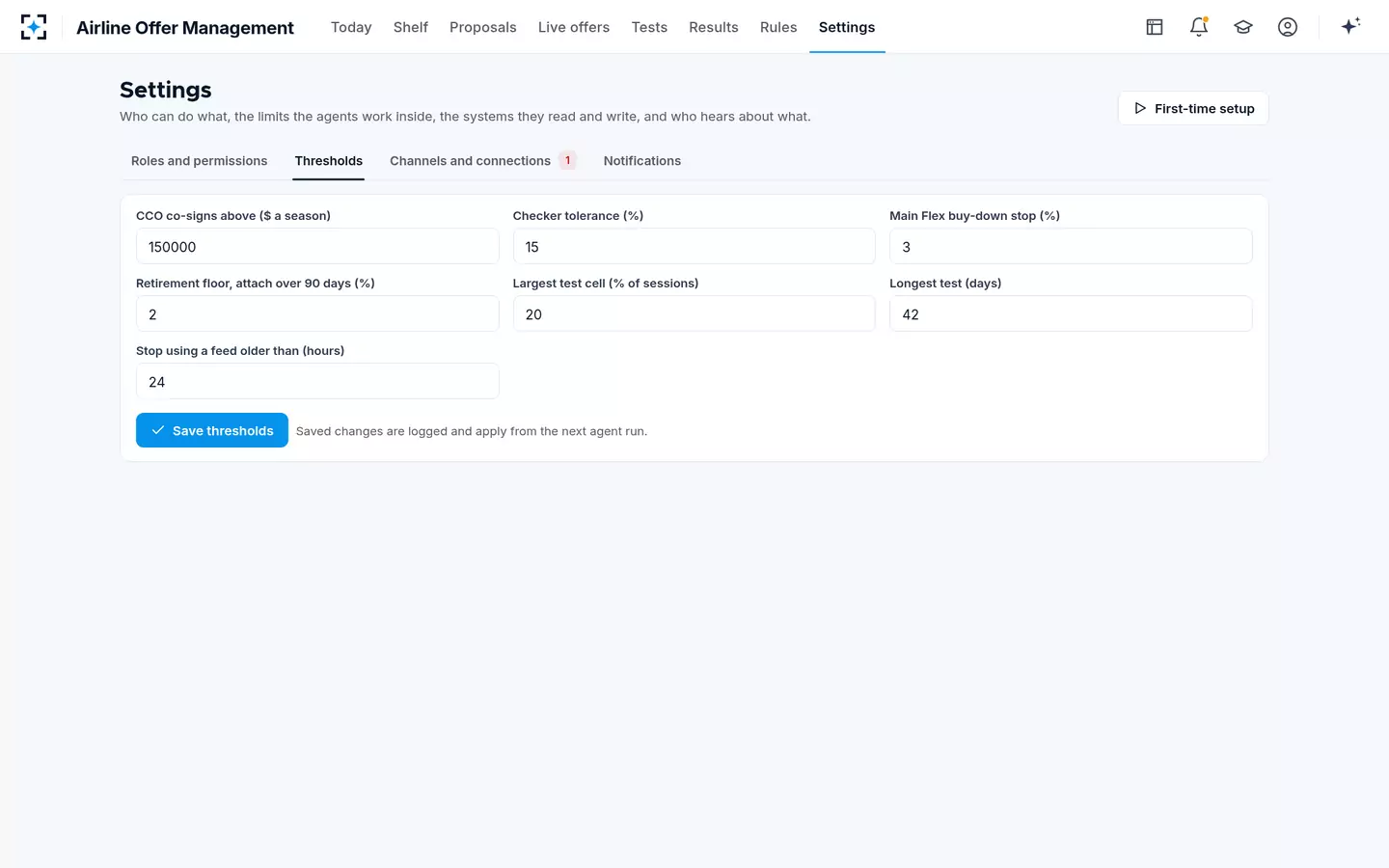Open the Channels and connections tab
1389x868 pixels.
coord(482,161)
